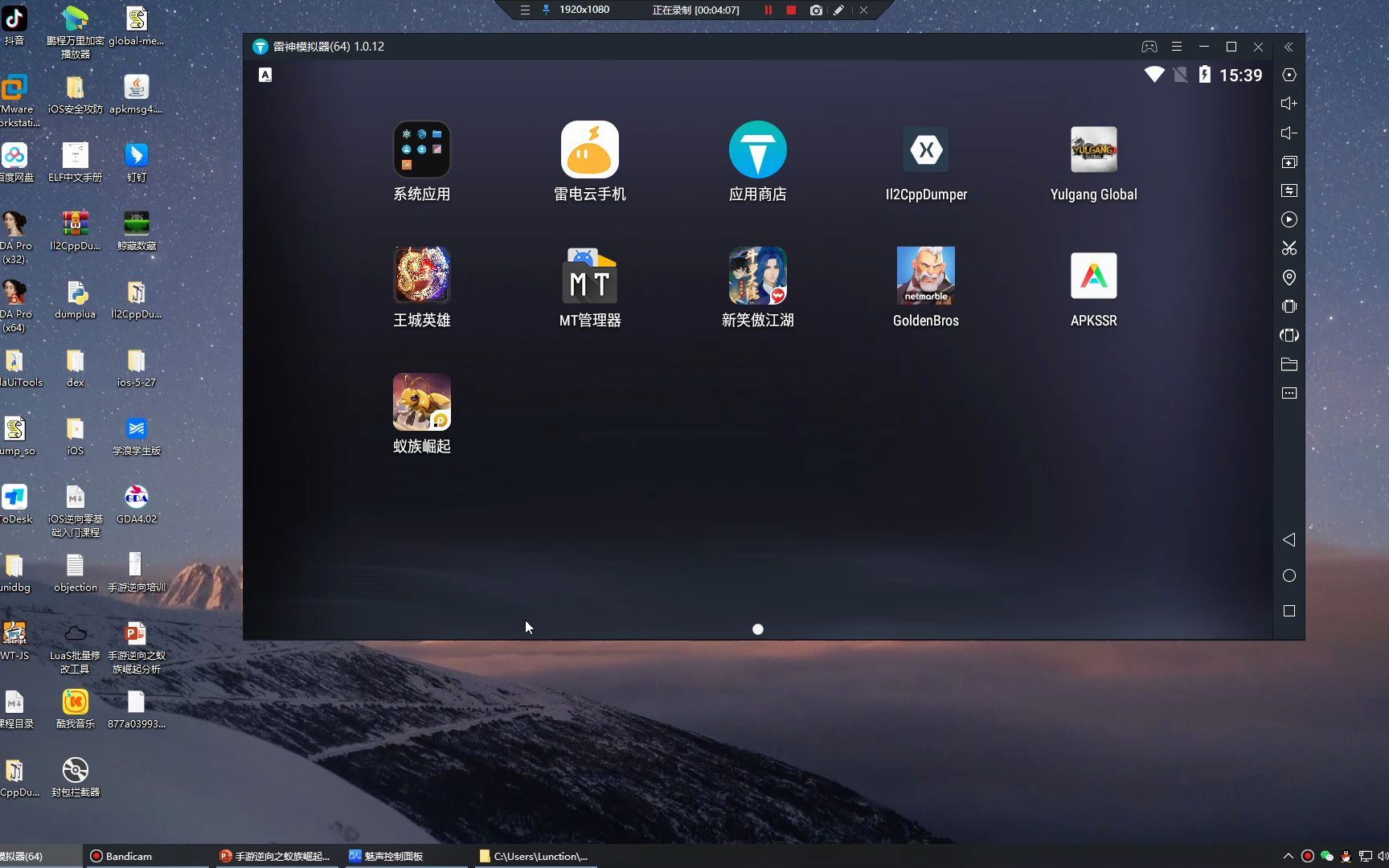Show more tools ellipsis in sidebar

1289,393
